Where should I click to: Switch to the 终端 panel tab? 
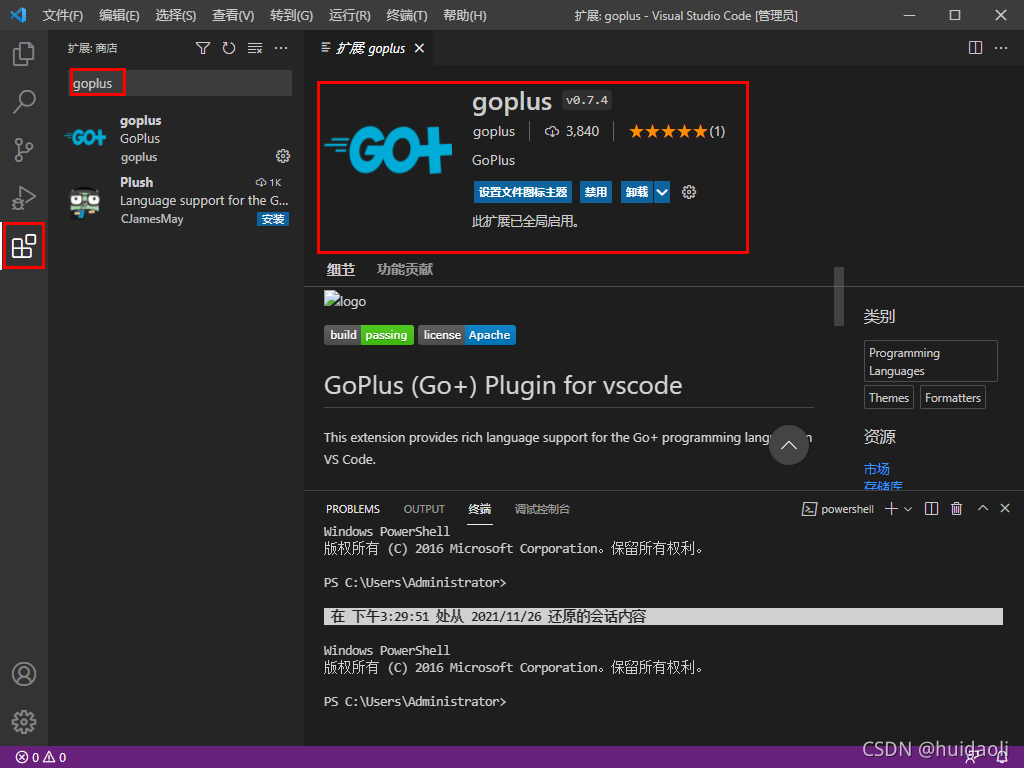(x=480, y=509)
